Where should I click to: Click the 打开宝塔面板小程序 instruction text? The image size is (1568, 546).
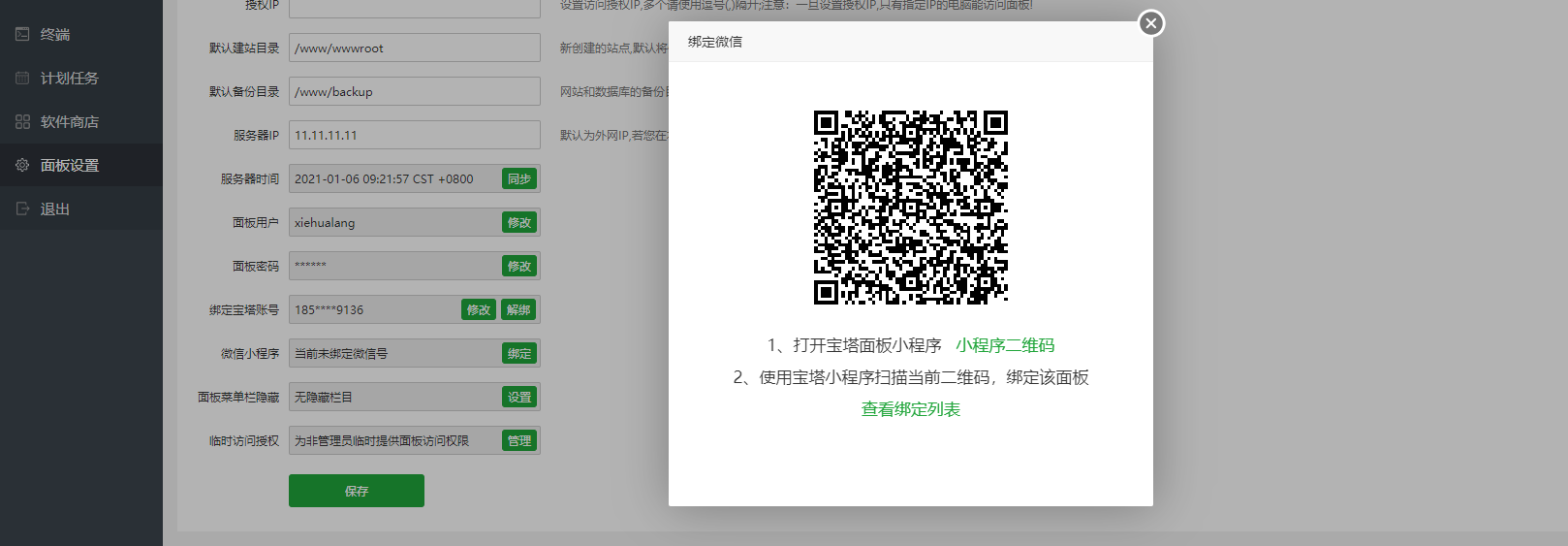pos(854,345)
